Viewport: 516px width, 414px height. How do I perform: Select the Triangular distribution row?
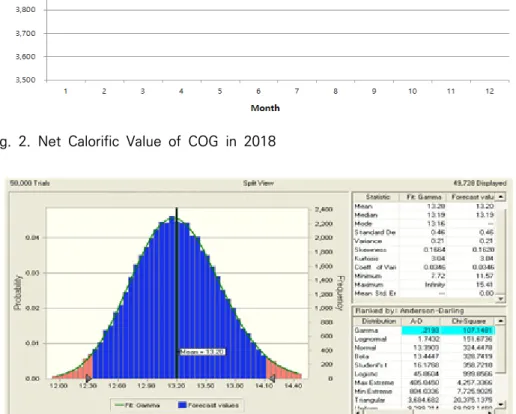point(425,400)
